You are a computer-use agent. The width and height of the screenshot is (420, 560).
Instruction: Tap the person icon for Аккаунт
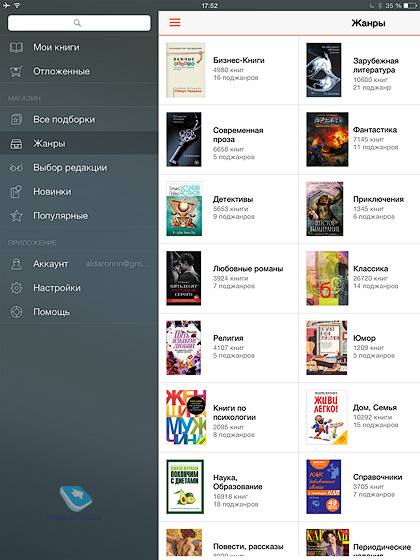16,264
